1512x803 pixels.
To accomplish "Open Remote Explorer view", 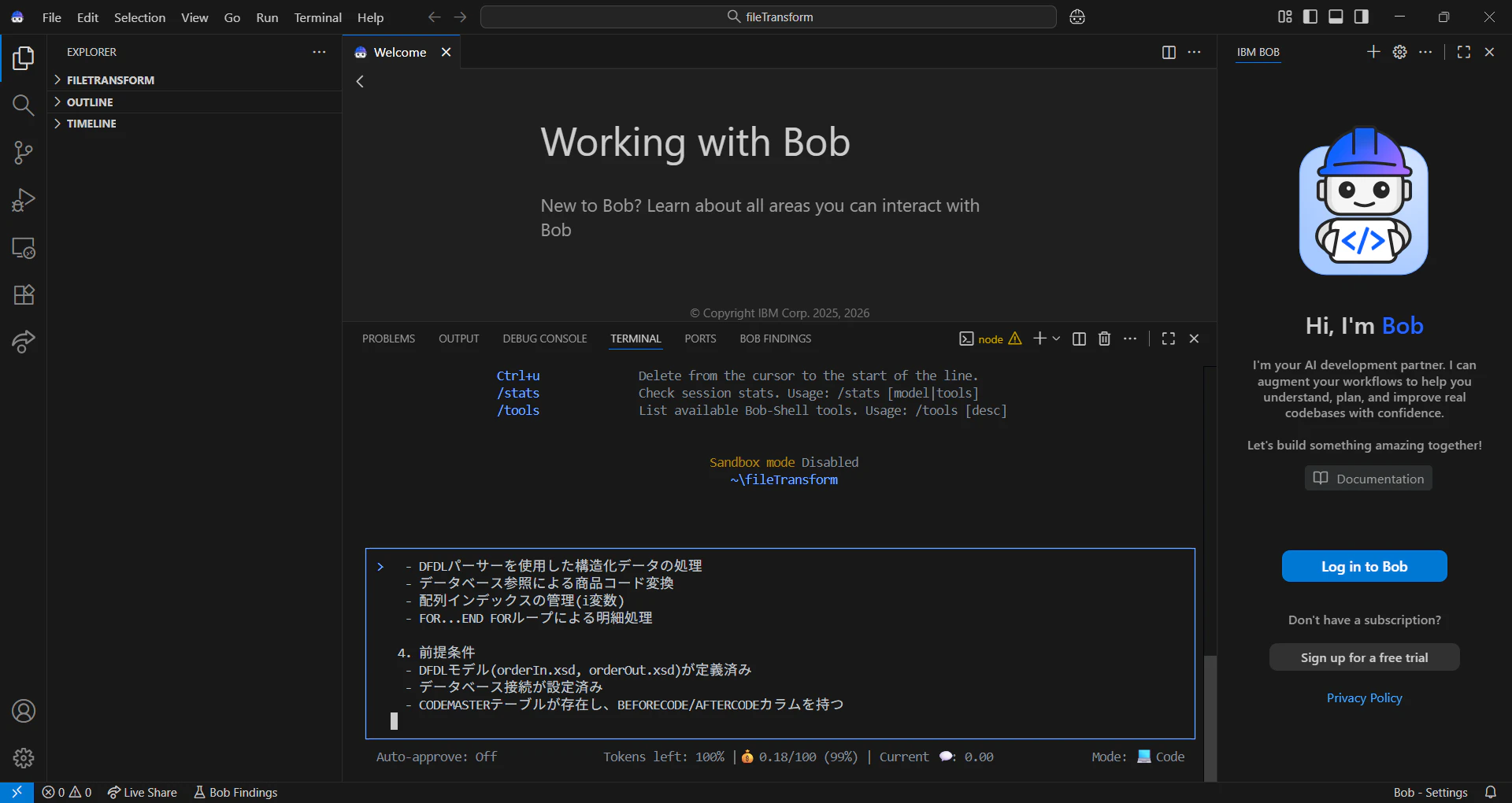I will 24,248.
